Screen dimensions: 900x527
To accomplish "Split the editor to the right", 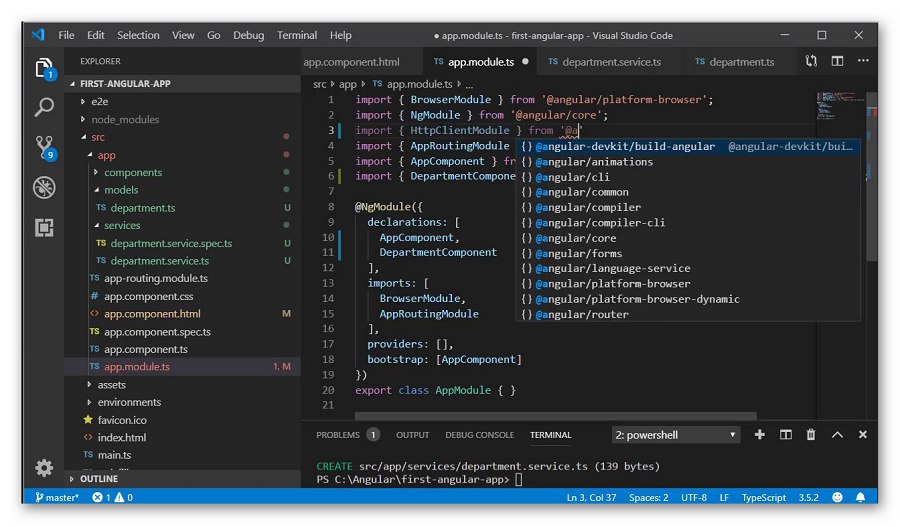I will click(x=837, y=61).
